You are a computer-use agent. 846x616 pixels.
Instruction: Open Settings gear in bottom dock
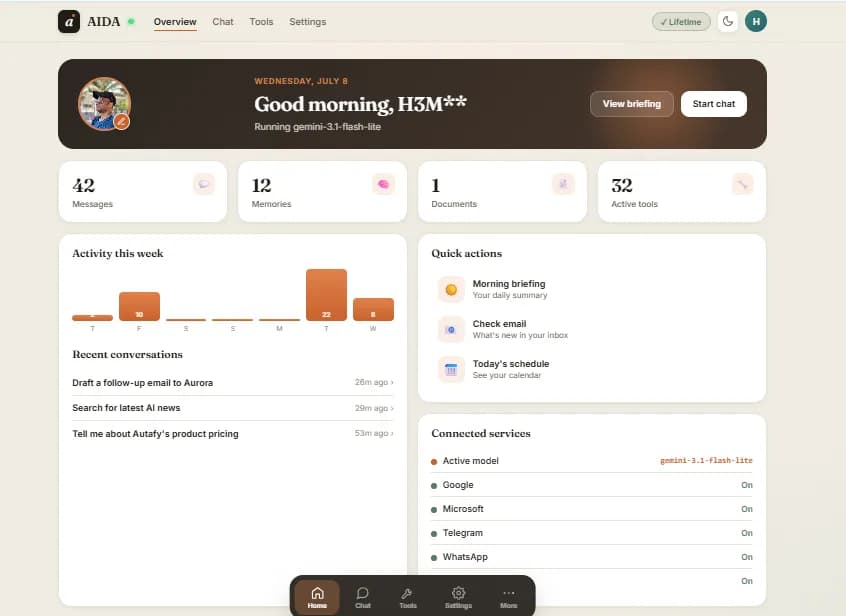pyautogui.click(x=458, y=597)
